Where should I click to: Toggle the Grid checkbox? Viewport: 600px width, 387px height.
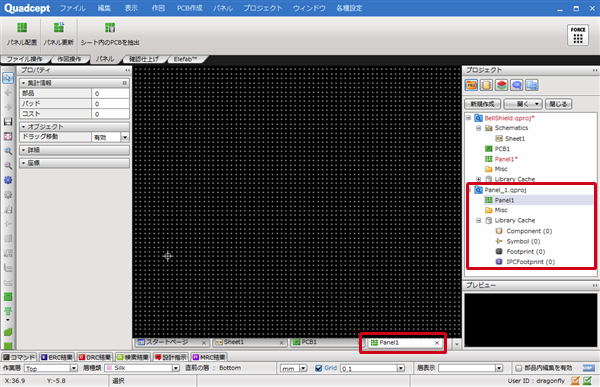(318, 368)
